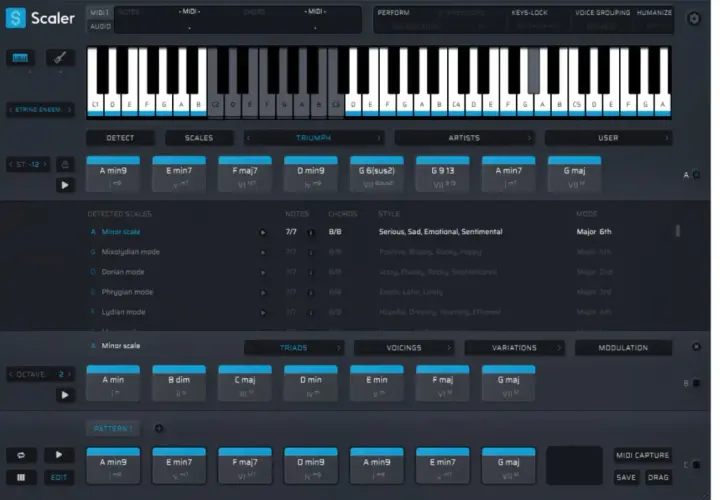Show info for Phrygian mode row
This screenshot has height=500, width=720.
[311, 293]
